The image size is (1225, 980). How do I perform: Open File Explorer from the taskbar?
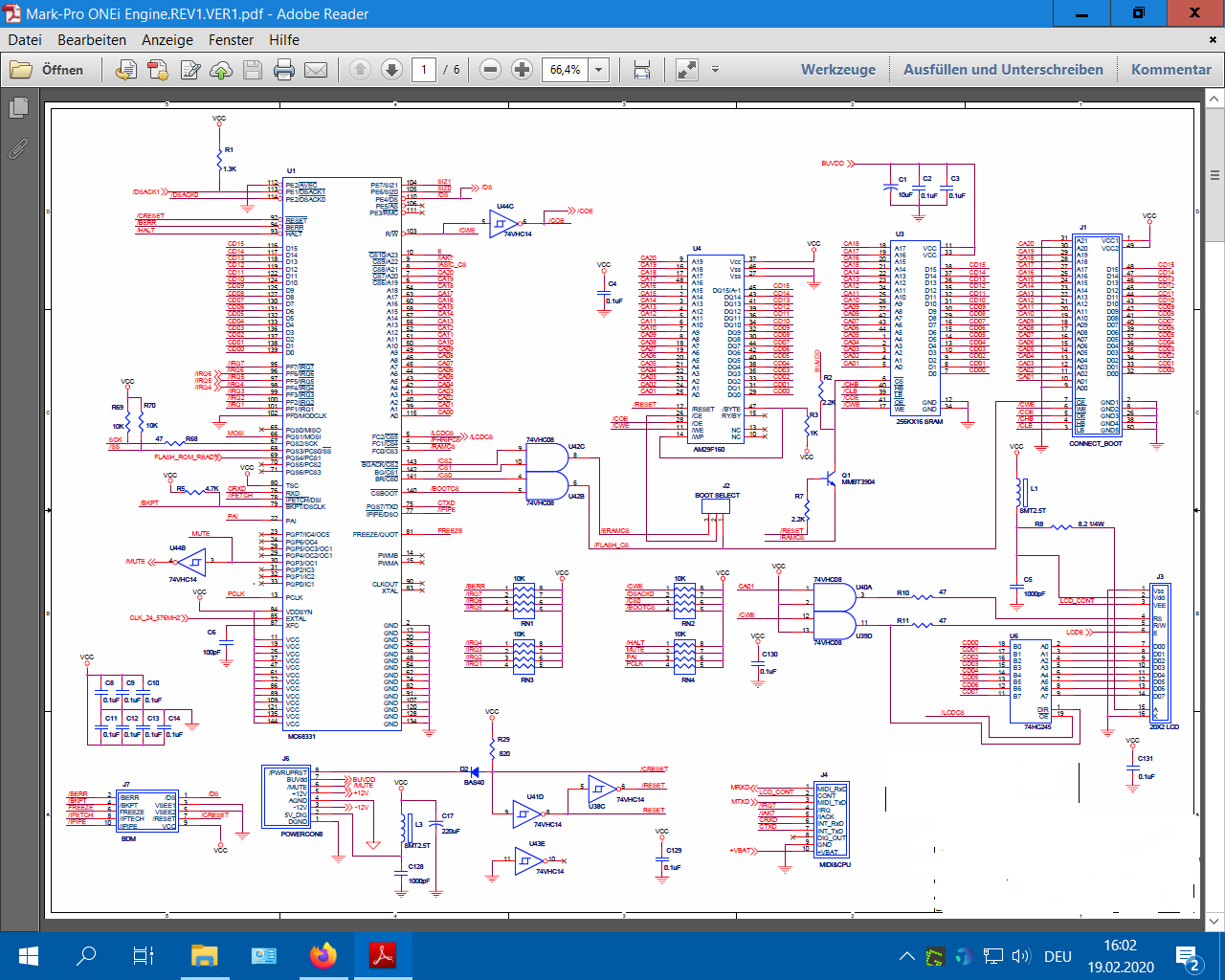204,956
